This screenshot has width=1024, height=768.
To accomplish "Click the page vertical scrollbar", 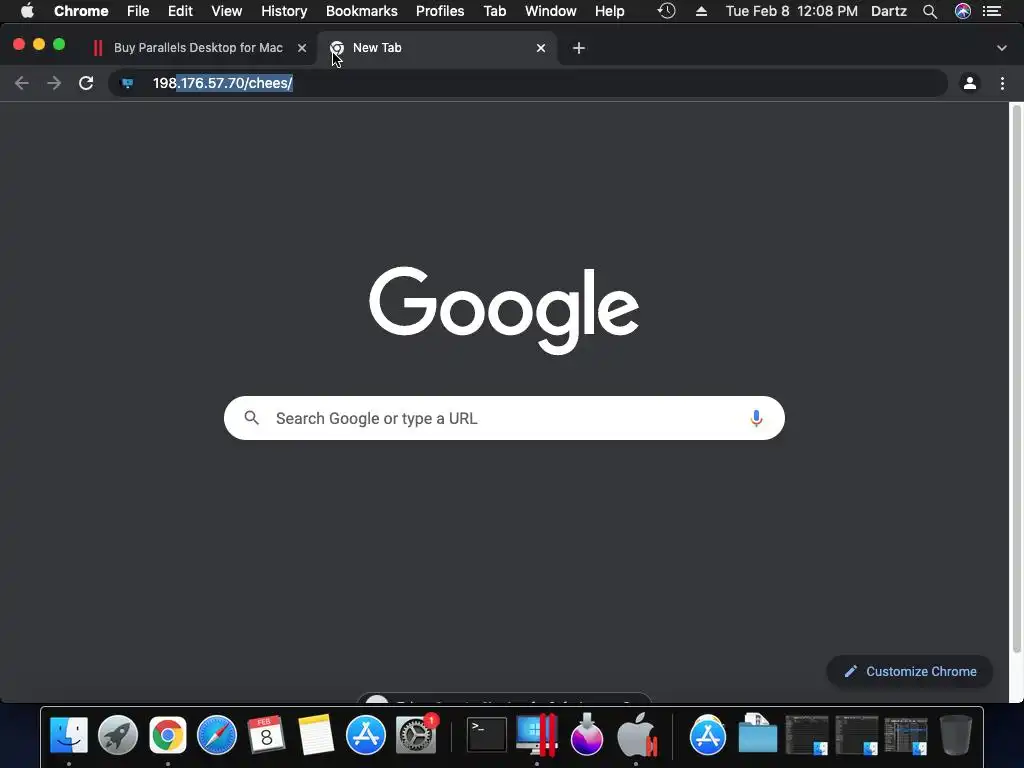I will click(x=1016, y=379).
